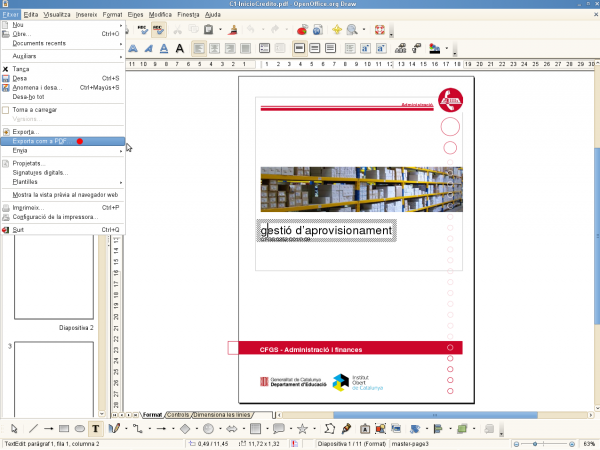Click the large 'A' font character icon
The height and width of the screenshot is (450, 600).
coord(179,48)
